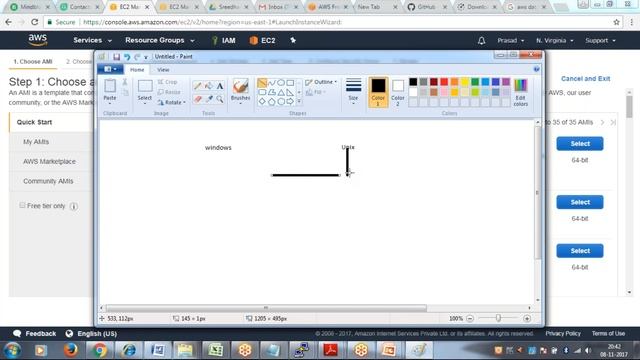Choose the Triangle shape in Shapes gallery
This screenshot has height=360, width=640.
coord(281,93)
